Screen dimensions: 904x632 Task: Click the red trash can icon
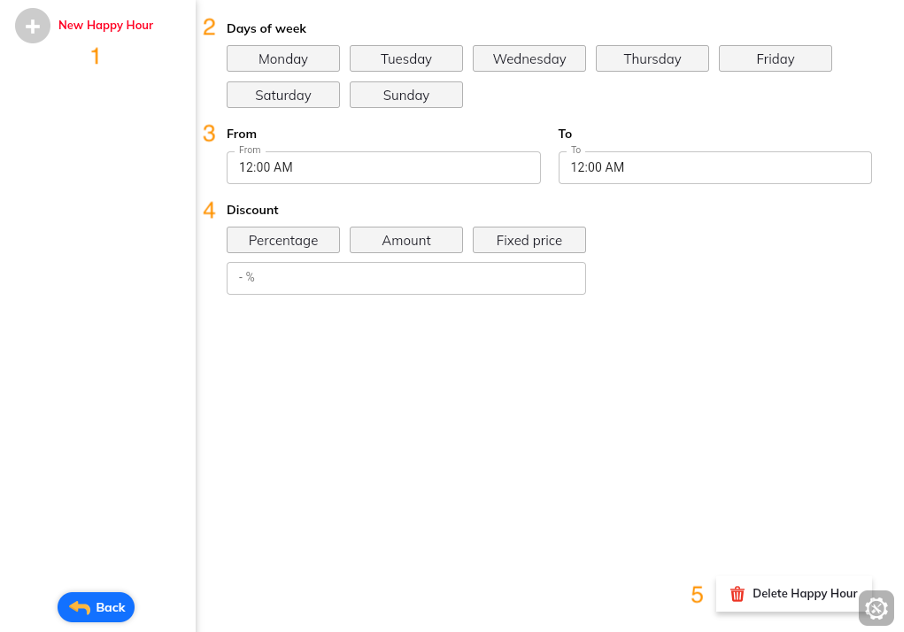click(x=737, y=594)
